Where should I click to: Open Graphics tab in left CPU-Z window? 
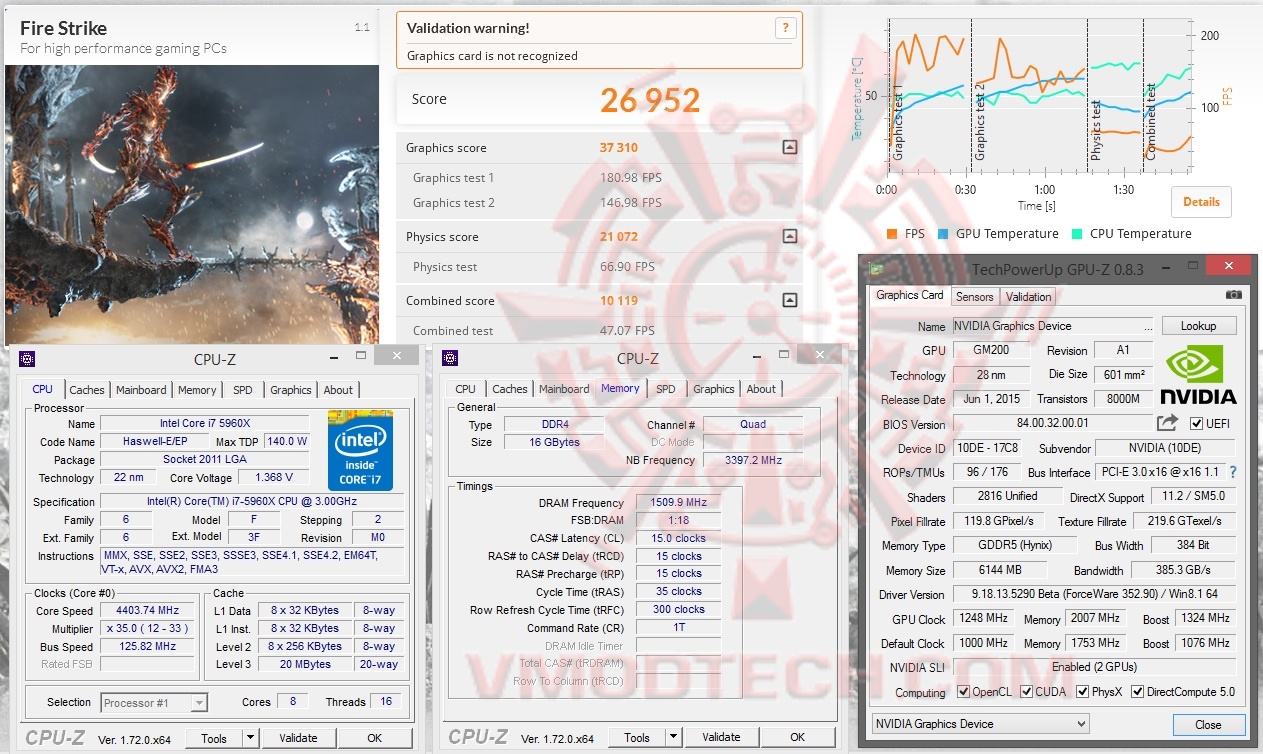tap(291, 390)
